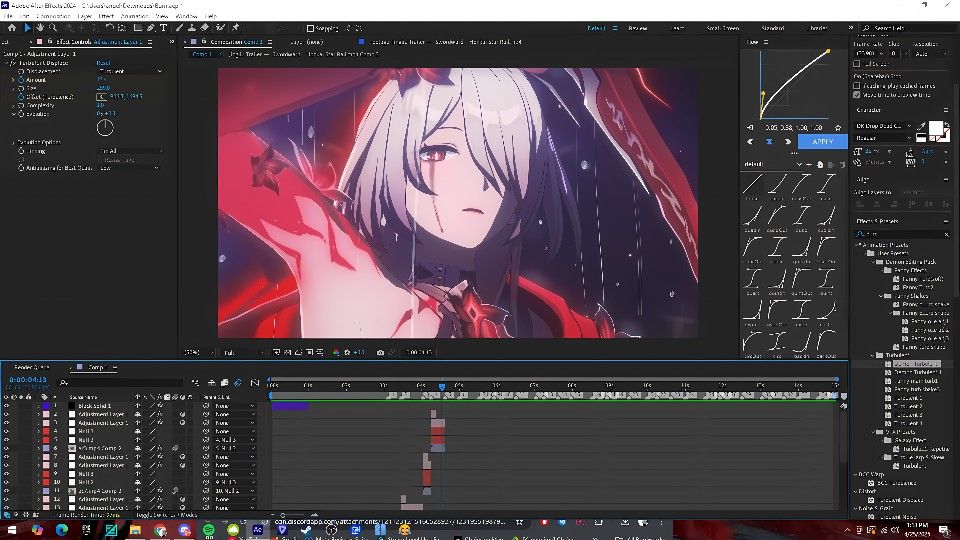Image resolution: width=960 pixels, height=540 pixels.
Task: Click the timeline Graph Editor icon
Action: [x=255, y=383]
